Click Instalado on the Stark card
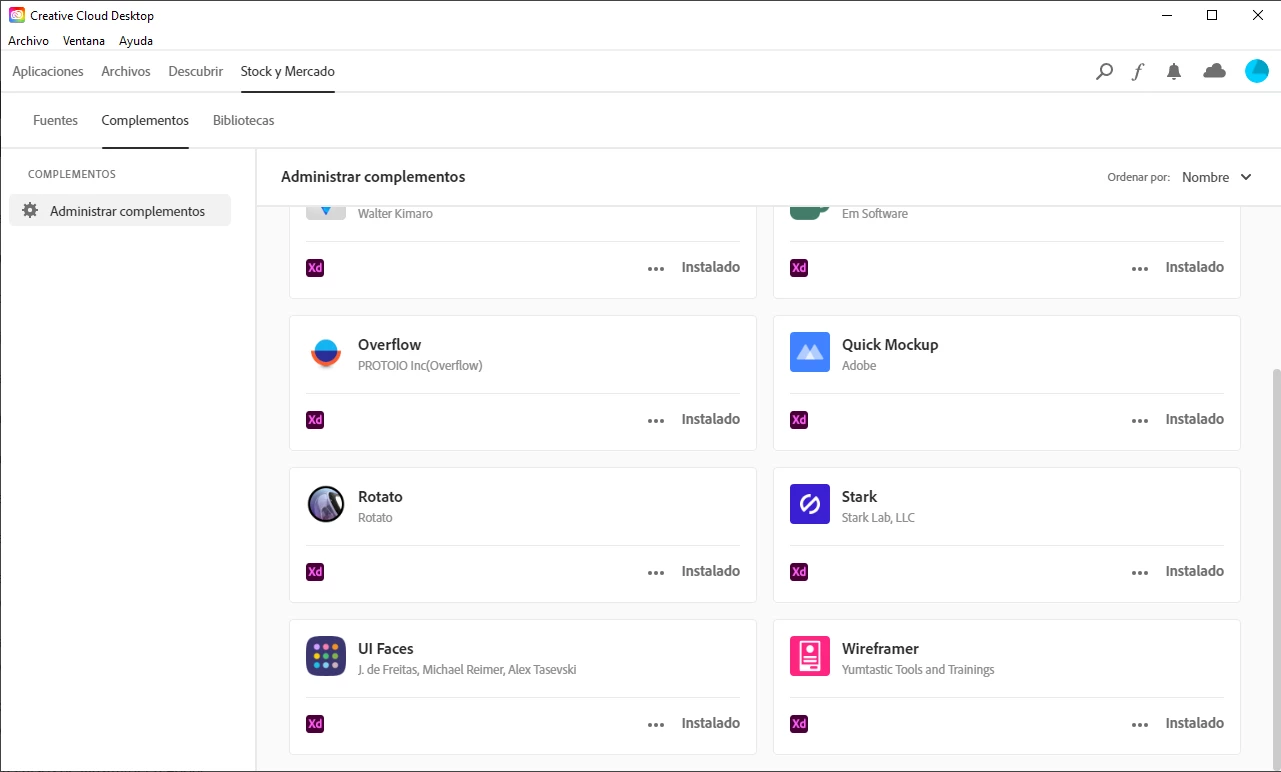 pos(1195,571)
